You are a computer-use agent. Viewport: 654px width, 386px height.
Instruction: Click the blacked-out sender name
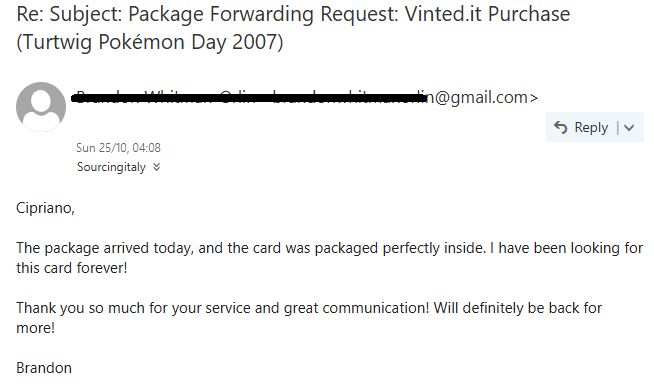[x=249, y=98]
